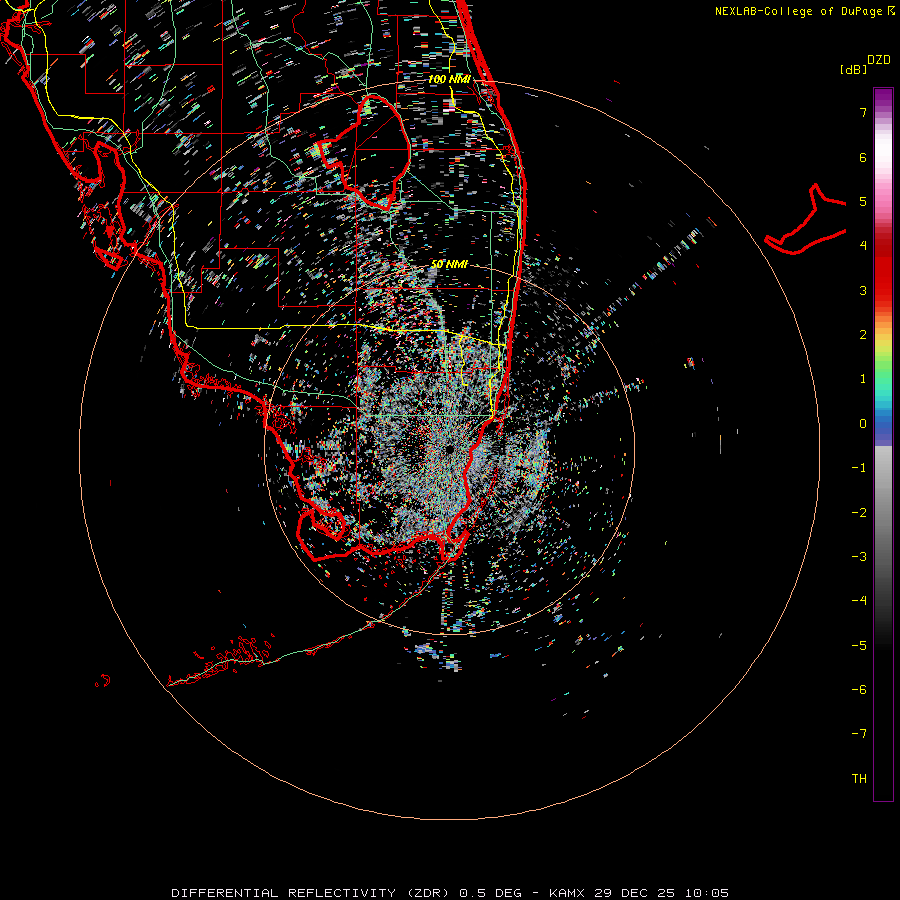
Task: Click the '-6' value on the color scale
Action: 859,690
